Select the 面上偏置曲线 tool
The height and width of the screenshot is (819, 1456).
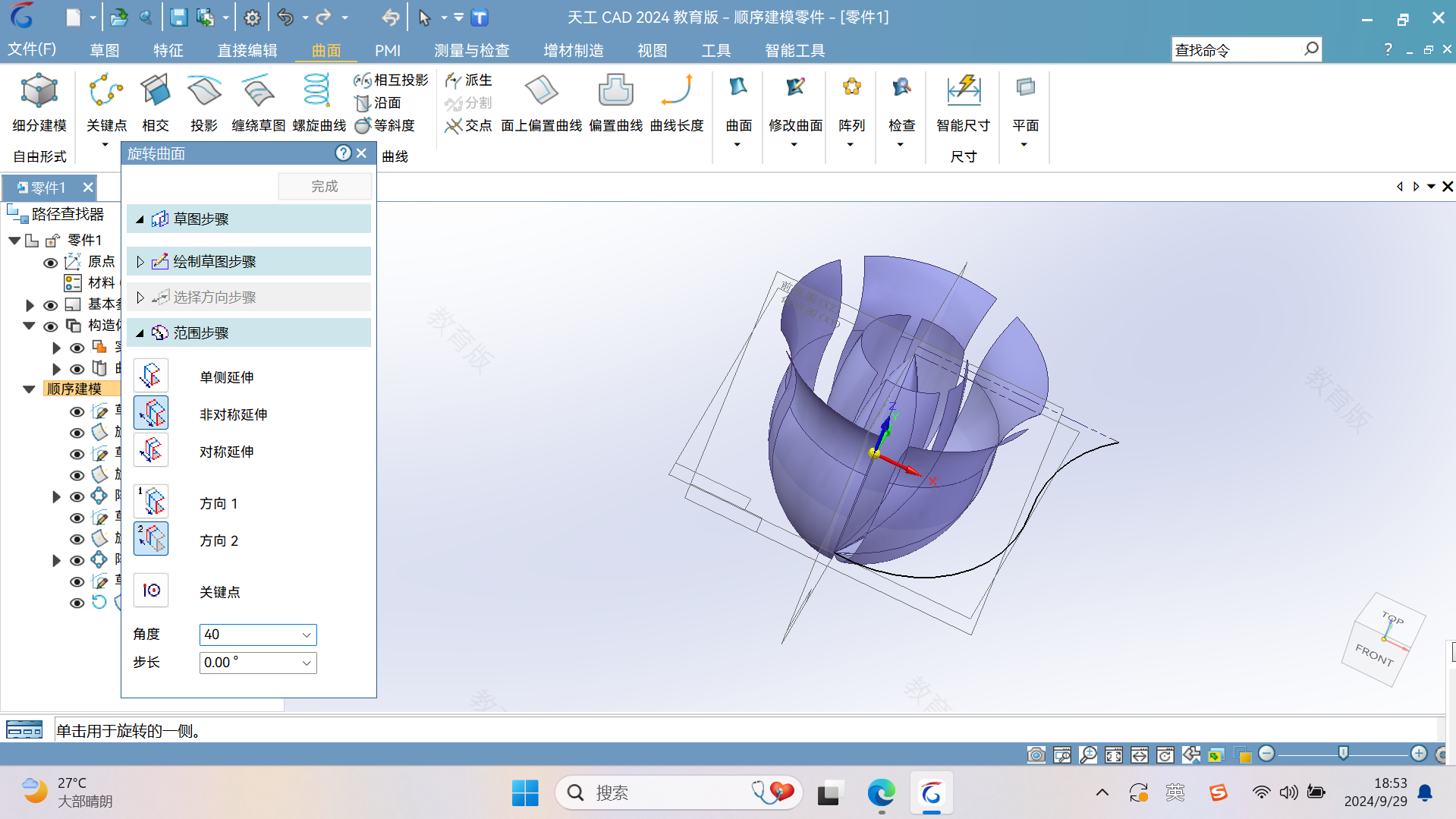541,103
